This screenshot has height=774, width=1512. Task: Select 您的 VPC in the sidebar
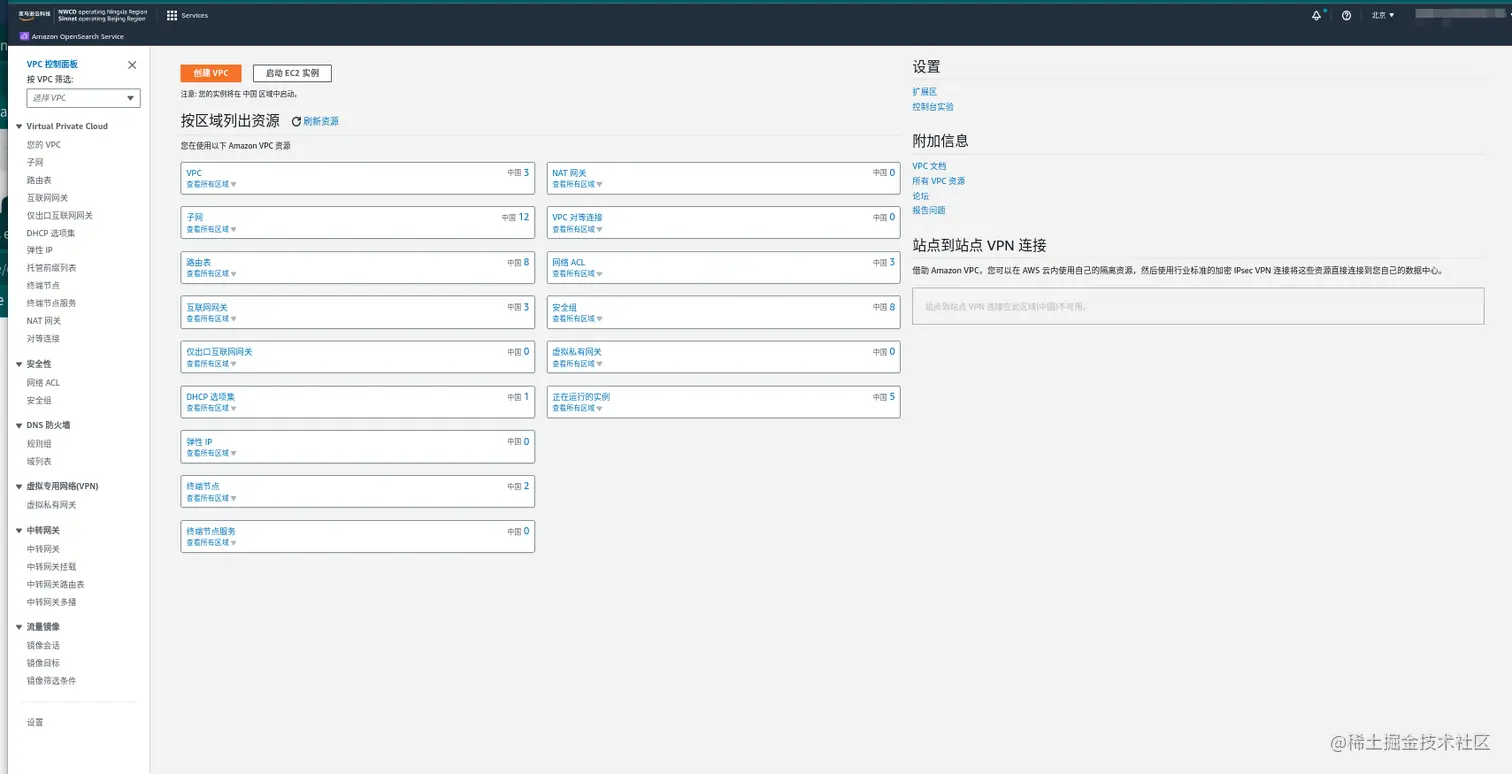pos(44,145)
